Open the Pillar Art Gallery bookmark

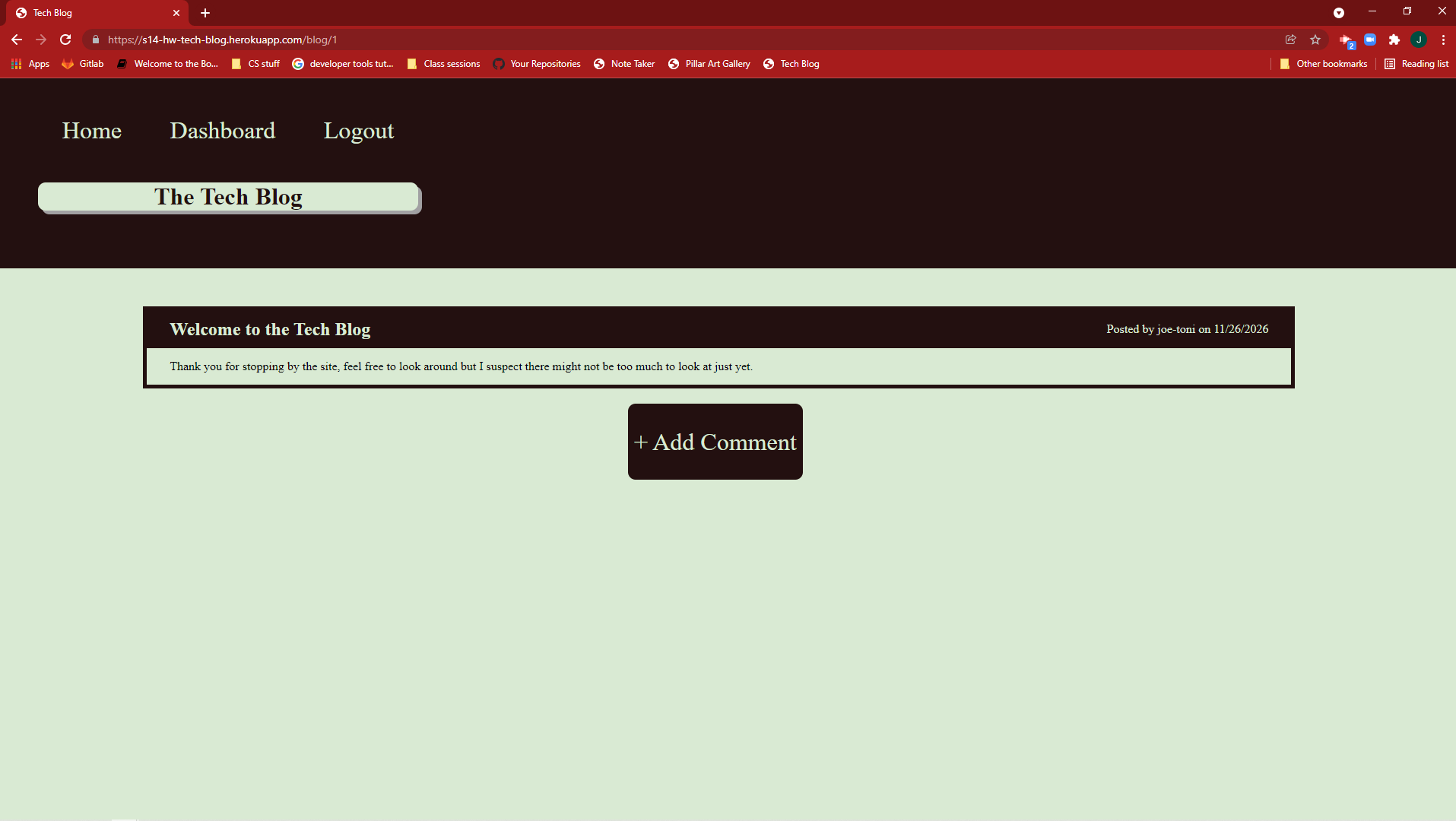pyautogui.click(x=709, y=64)
